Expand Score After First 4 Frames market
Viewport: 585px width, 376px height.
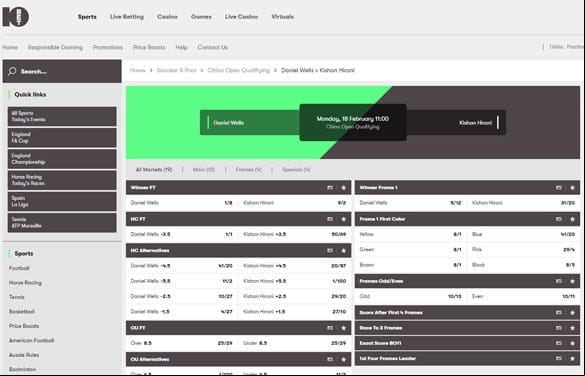tap(467, 313)
